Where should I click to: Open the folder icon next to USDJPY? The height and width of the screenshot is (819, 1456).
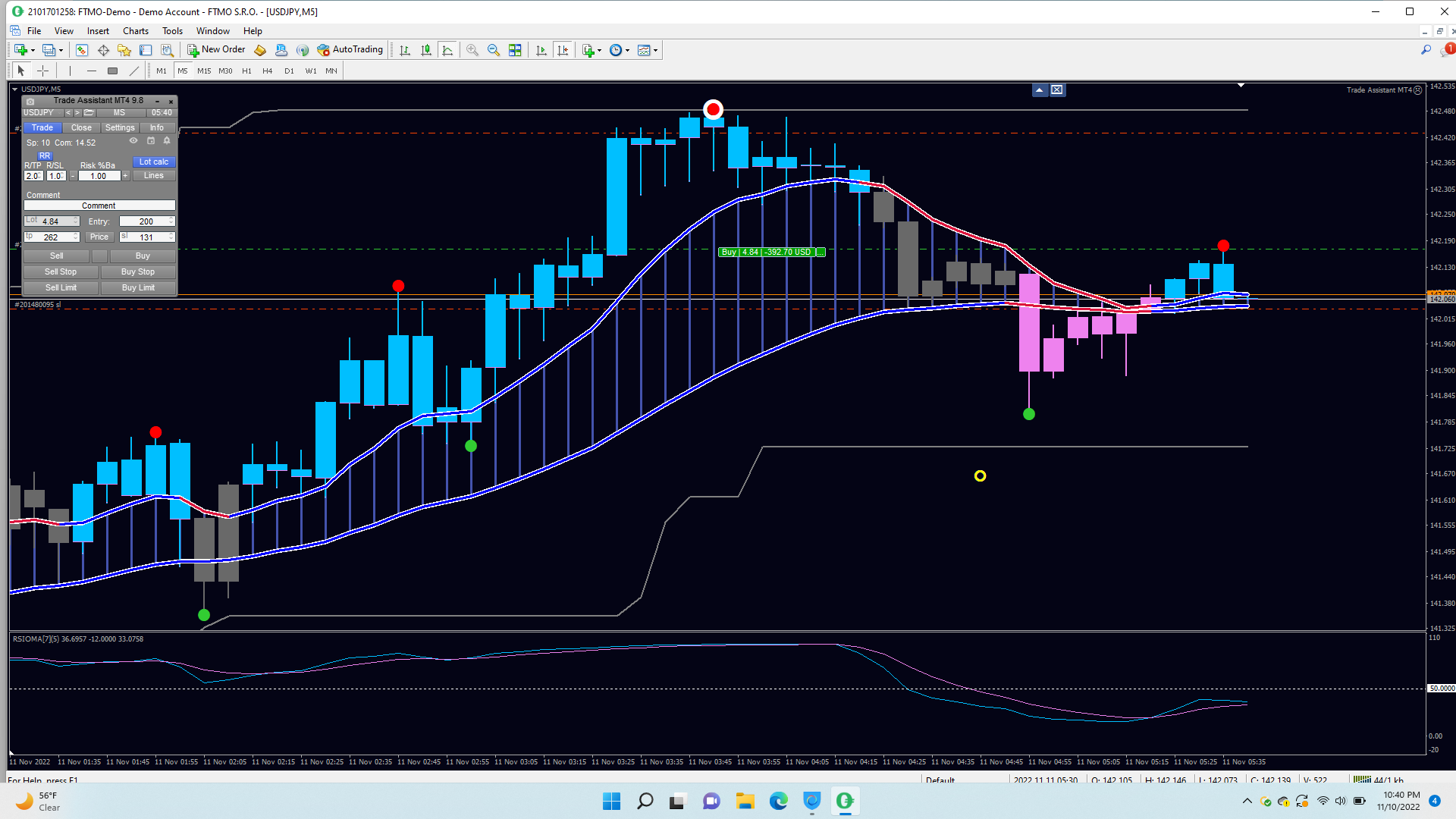89,113
